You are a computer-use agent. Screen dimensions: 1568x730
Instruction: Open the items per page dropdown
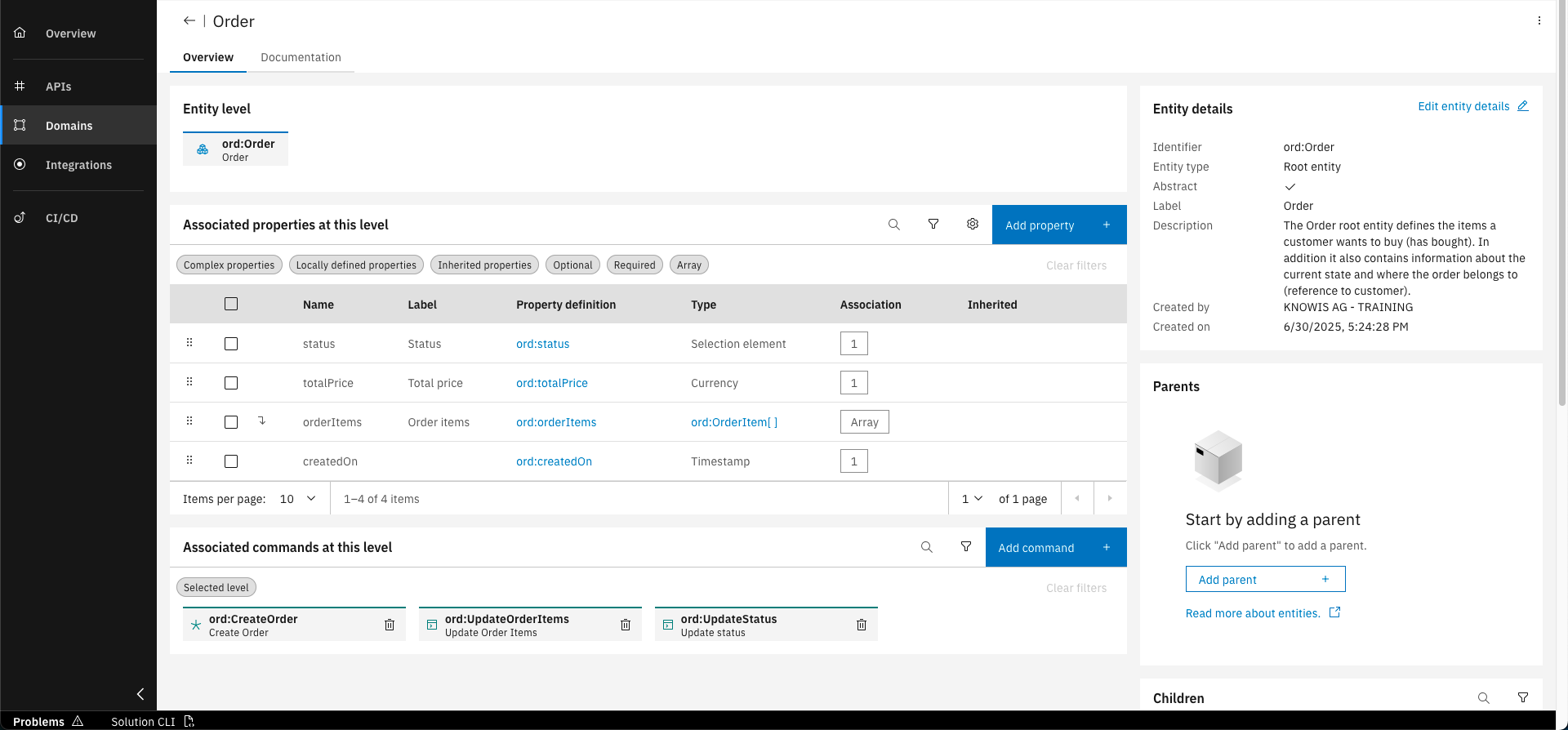298,499
